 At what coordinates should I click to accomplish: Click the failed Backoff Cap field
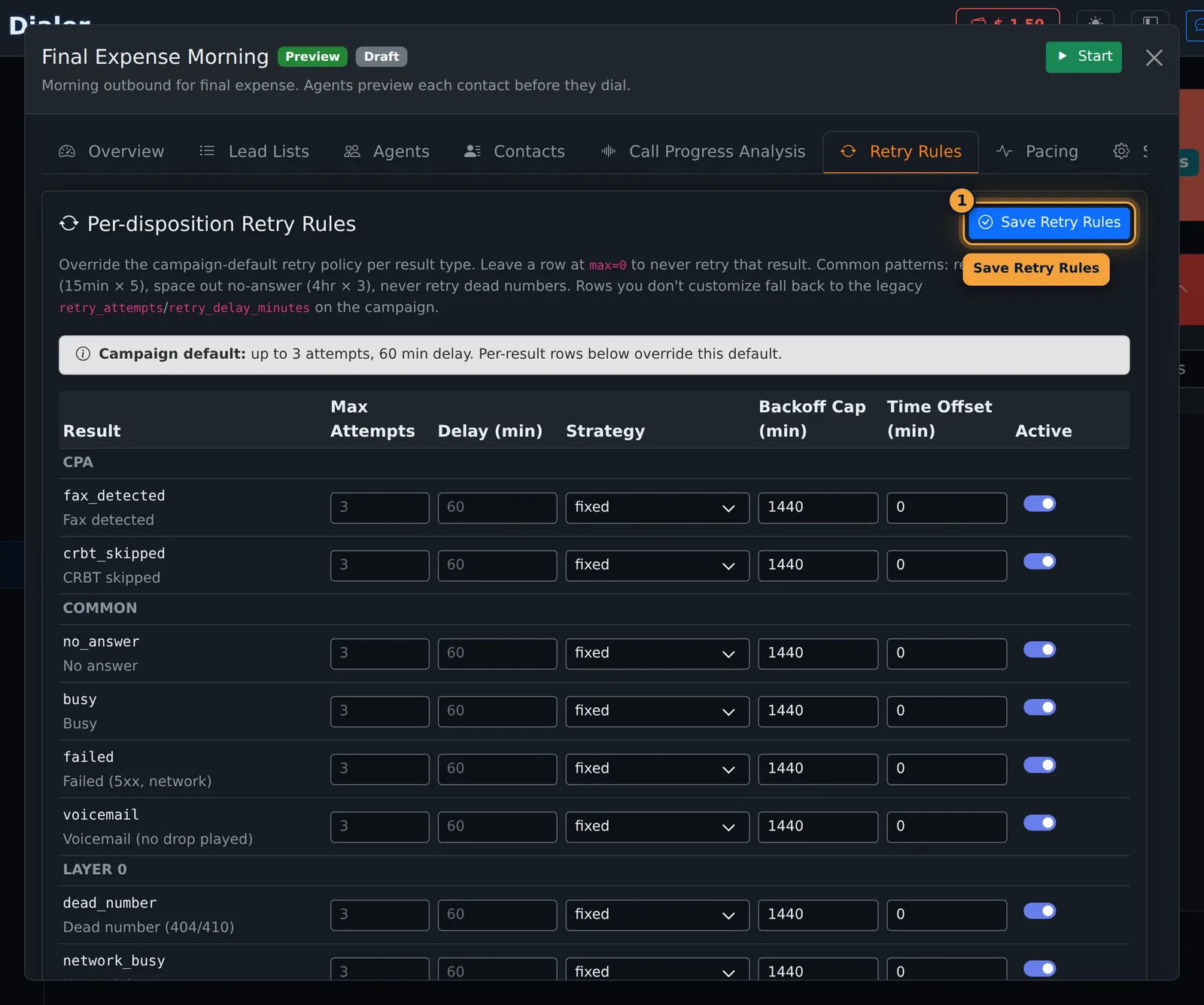pyautogui.click(x=818, y=770)
